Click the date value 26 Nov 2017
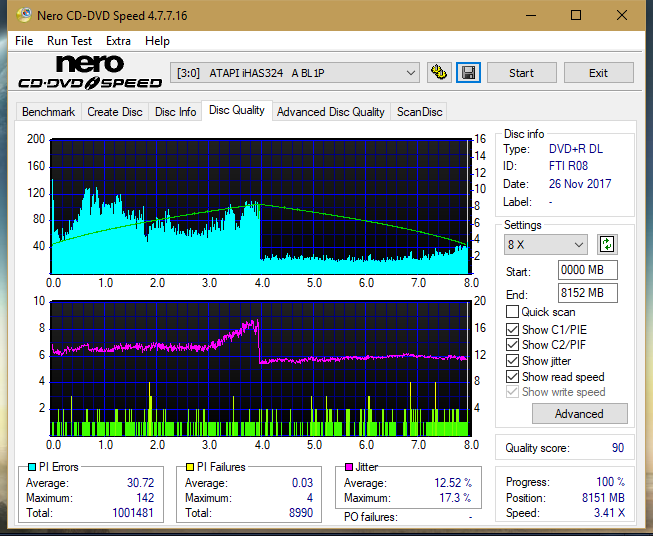The height and width of the screenshot is (536, 653). pyautogui.click(x=580, y=184)
